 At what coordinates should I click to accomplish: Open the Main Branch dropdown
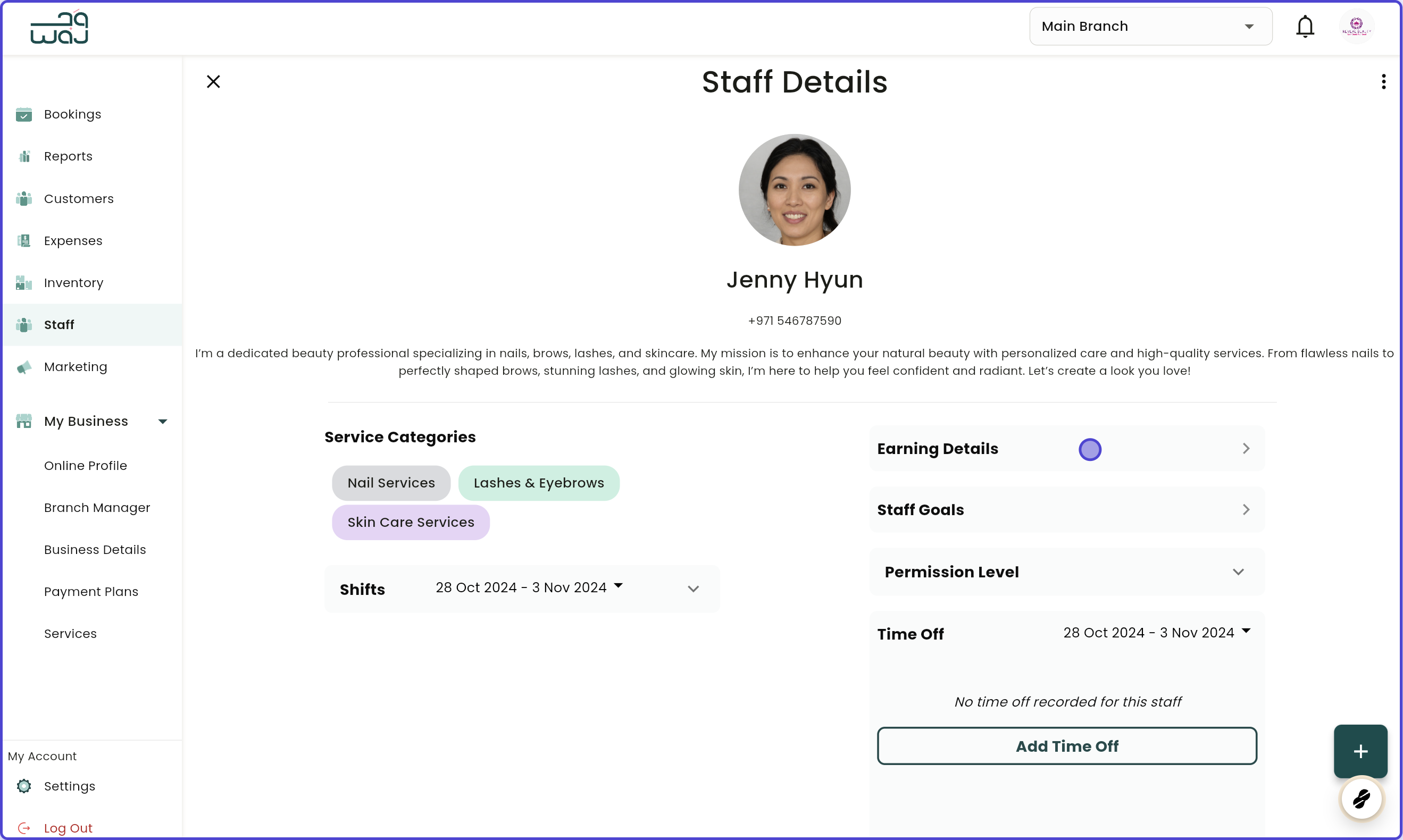click(1150, 26)
